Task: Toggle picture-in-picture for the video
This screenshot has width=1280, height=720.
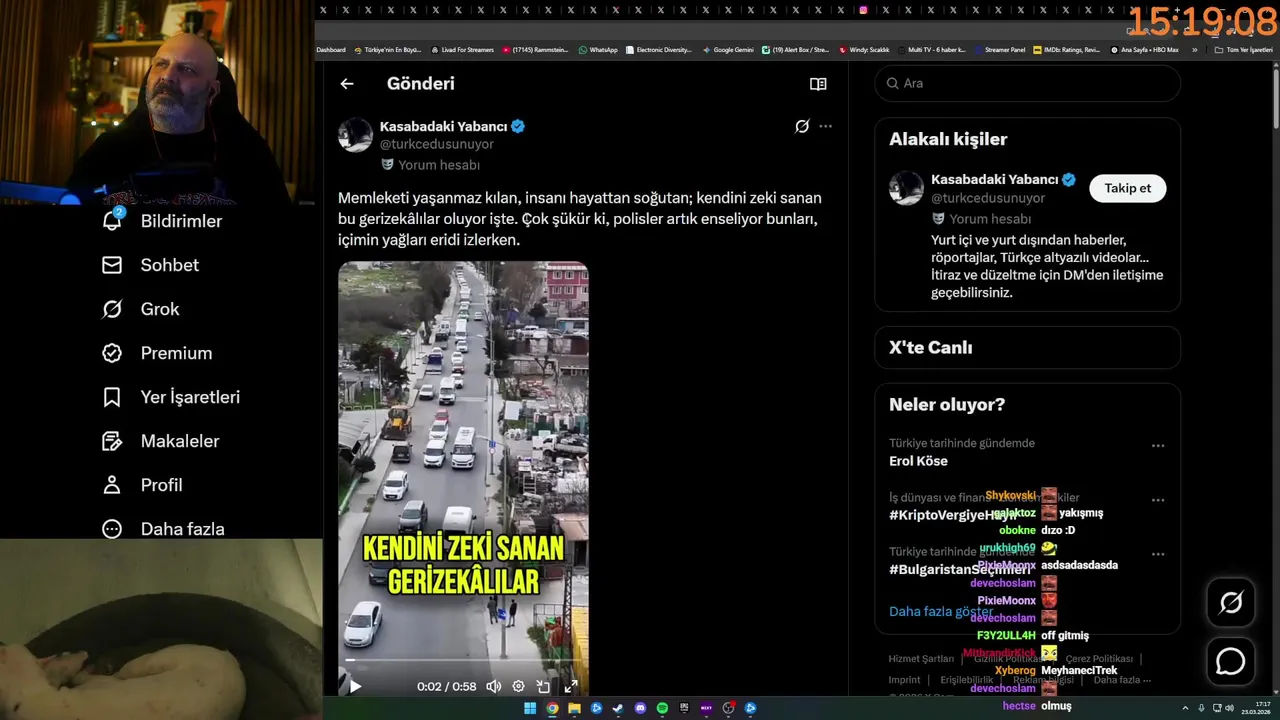Action: click(543, 686)
